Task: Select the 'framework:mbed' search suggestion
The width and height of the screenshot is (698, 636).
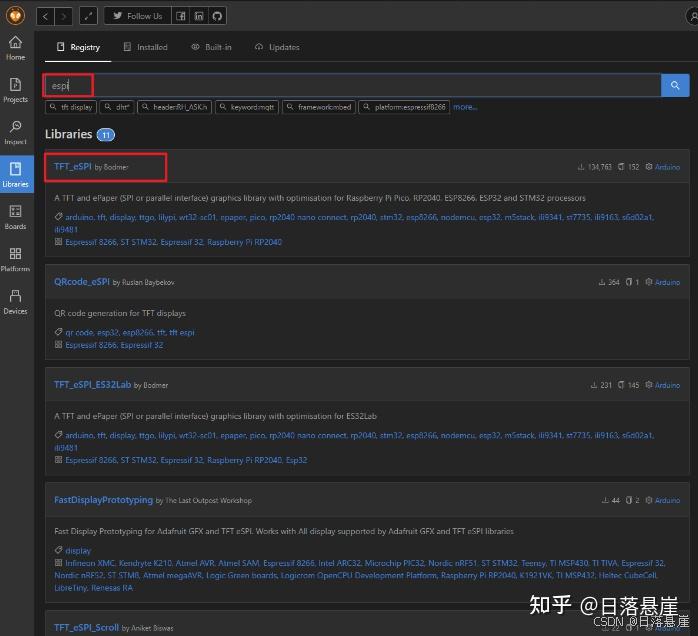Action: click(x=319, y=107)
